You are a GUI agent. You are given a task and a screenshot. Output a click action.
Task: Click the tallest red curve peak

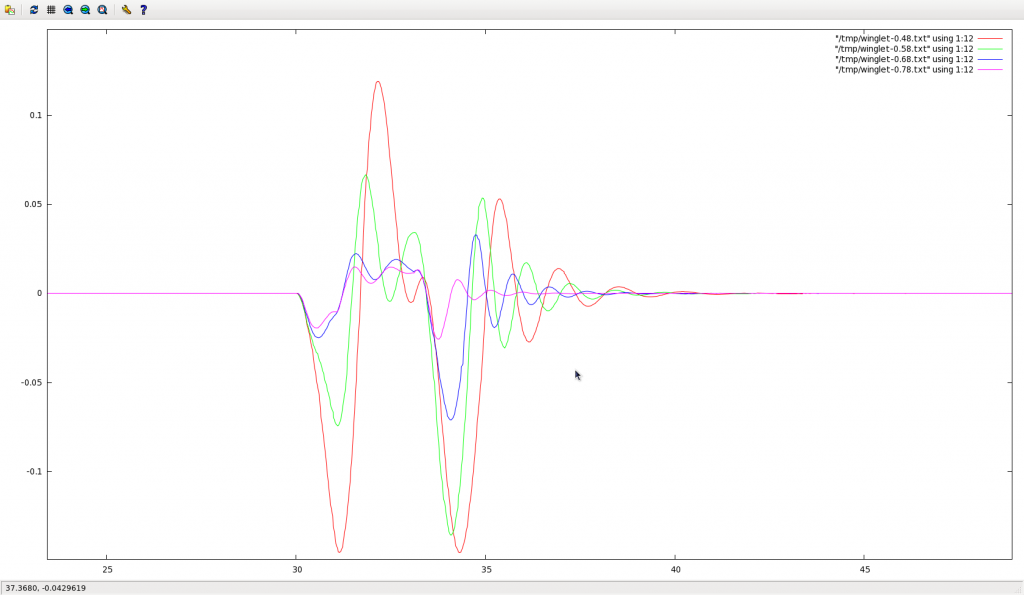(x=378, y=83)
